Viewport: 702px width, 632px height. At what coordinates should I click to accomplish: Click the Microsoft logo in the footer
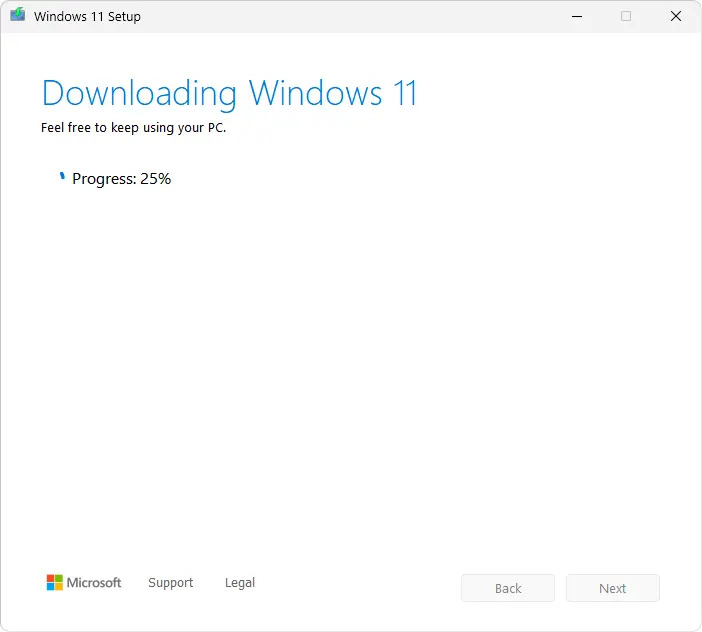pos(84,582)
